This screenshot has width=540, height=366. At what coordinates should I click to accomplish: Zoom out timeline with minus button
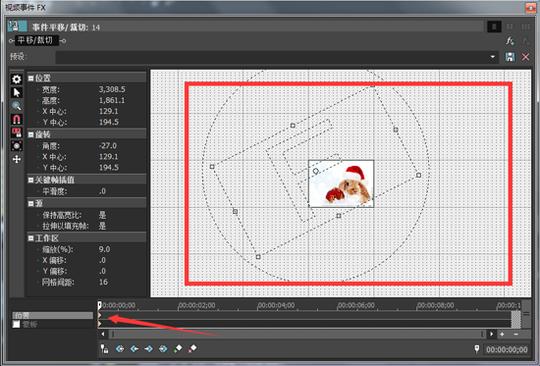(516, 334)
